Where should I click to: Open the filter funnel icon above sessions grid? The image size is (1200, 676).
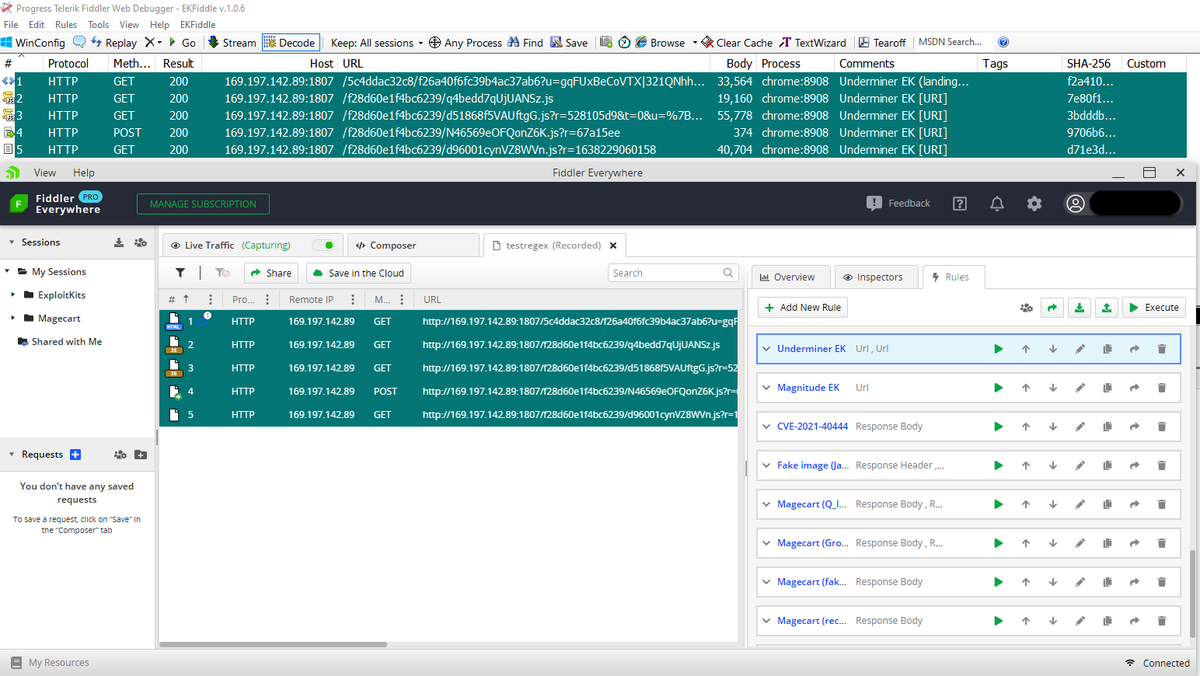pos(180,273)
